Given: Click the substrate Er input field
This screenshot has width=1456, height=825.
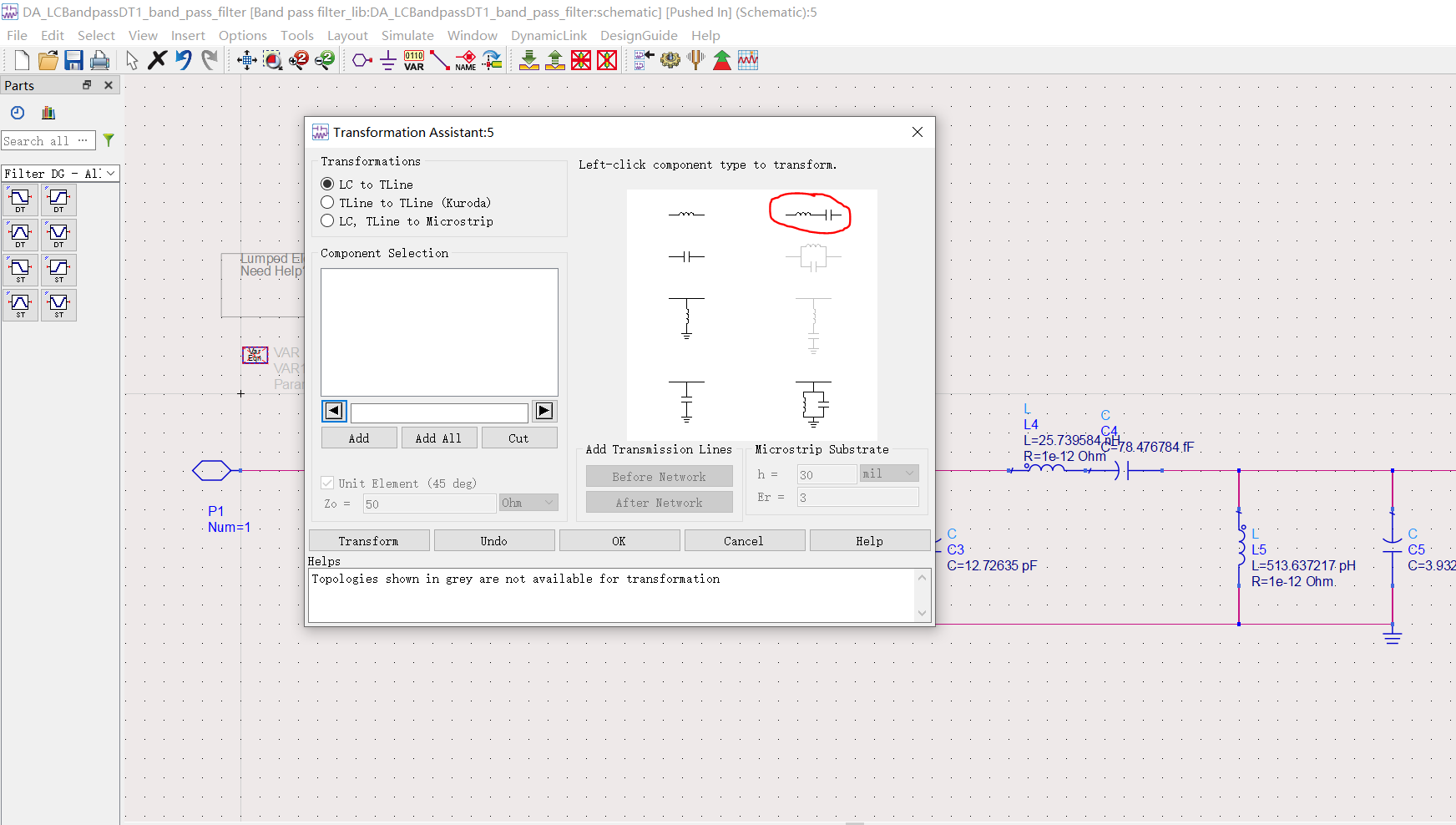Looking at the screenshot, I should click(x=857, y=497).
